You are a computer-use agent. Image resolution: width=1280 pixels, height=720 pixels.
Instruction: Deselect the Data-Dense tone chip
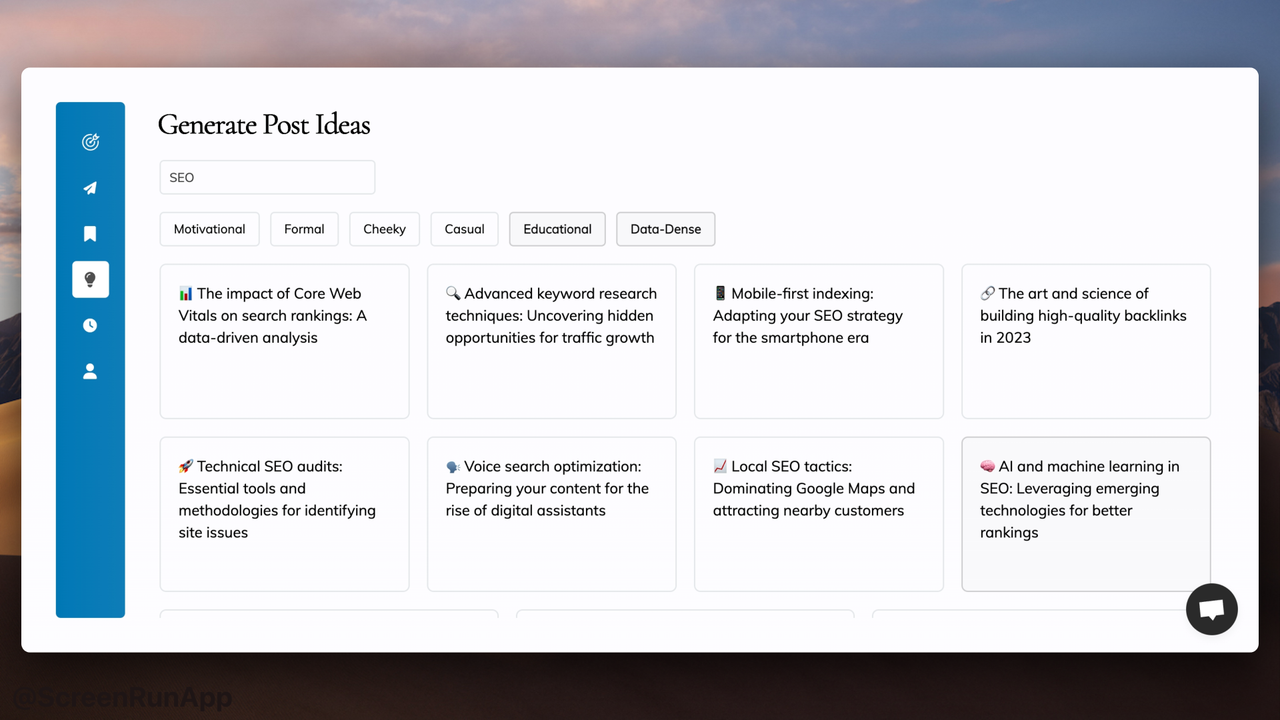coord(666,229)
